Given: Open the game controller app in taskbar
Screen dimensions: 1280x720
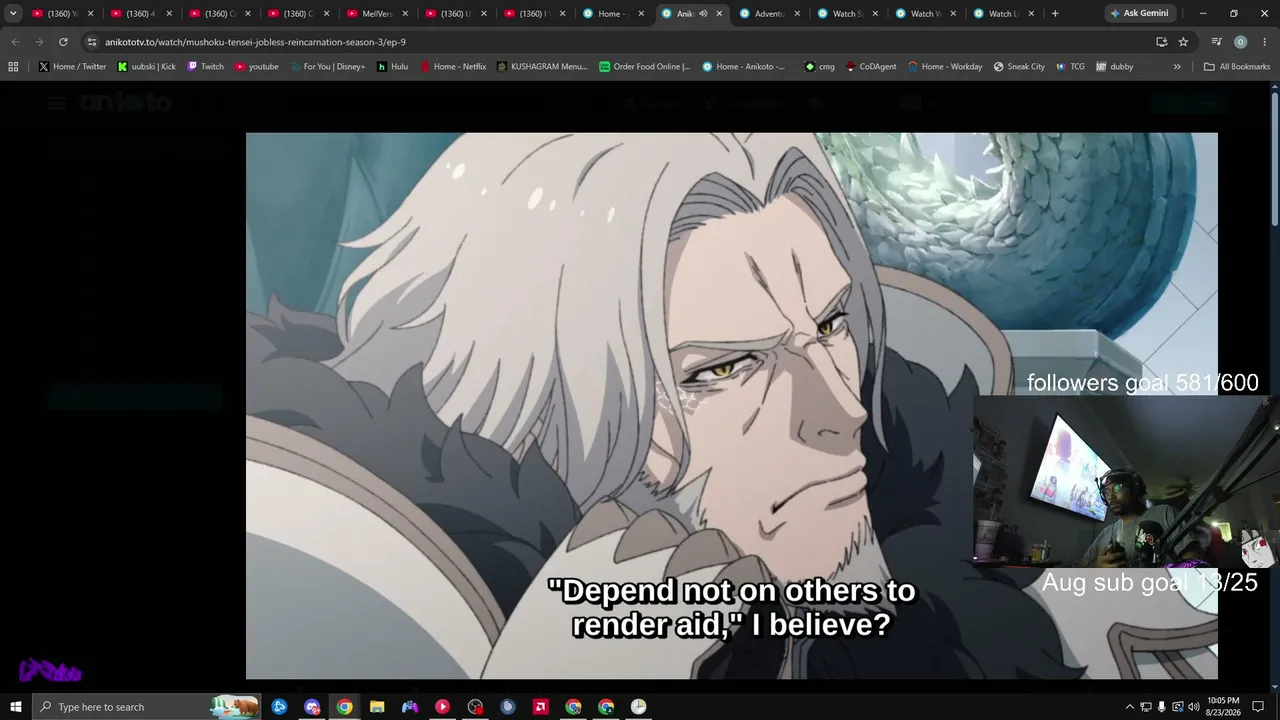Looking at the screenshot, I should (410, 707).
